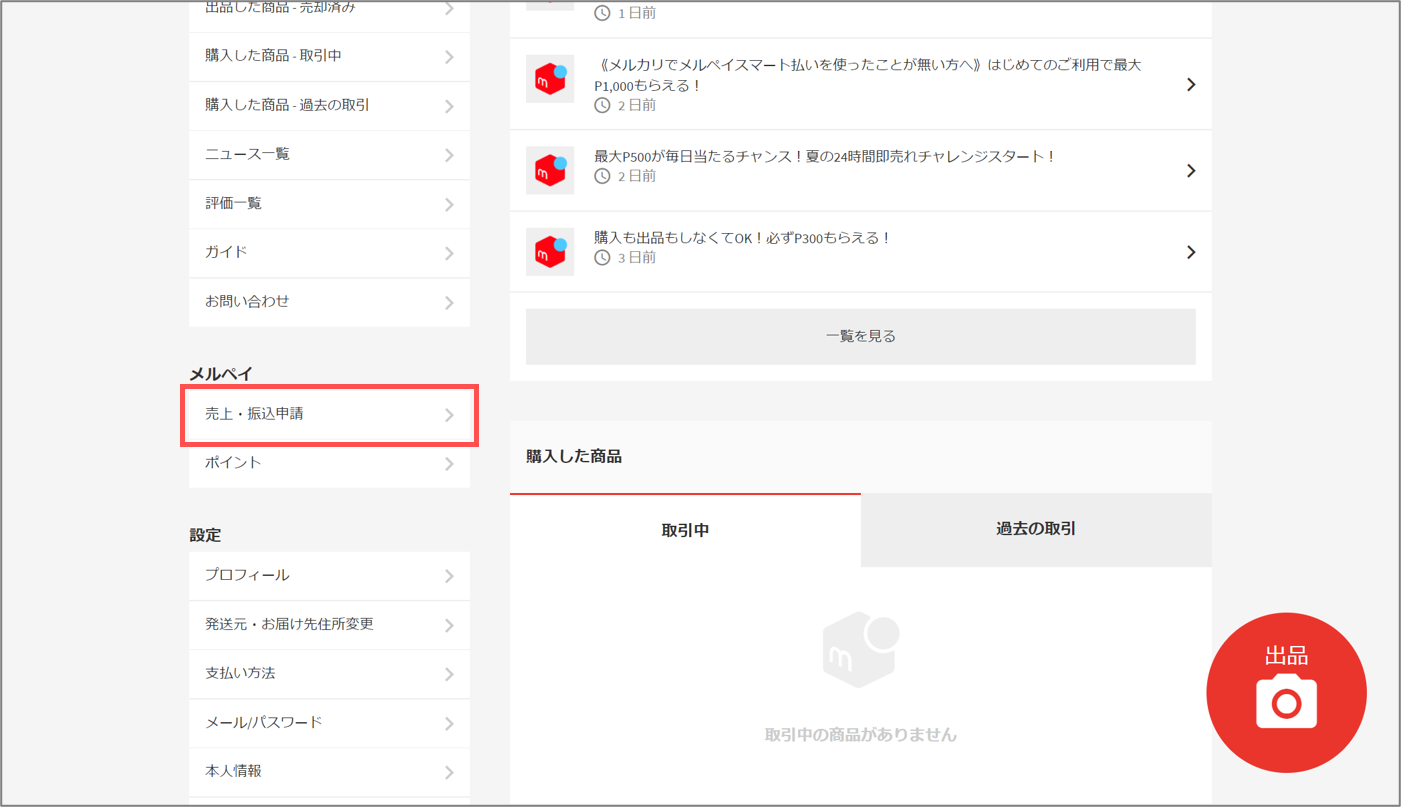Click chevron next to ポイント
This screenshot has width=1401, height=807.
[449, 464]
